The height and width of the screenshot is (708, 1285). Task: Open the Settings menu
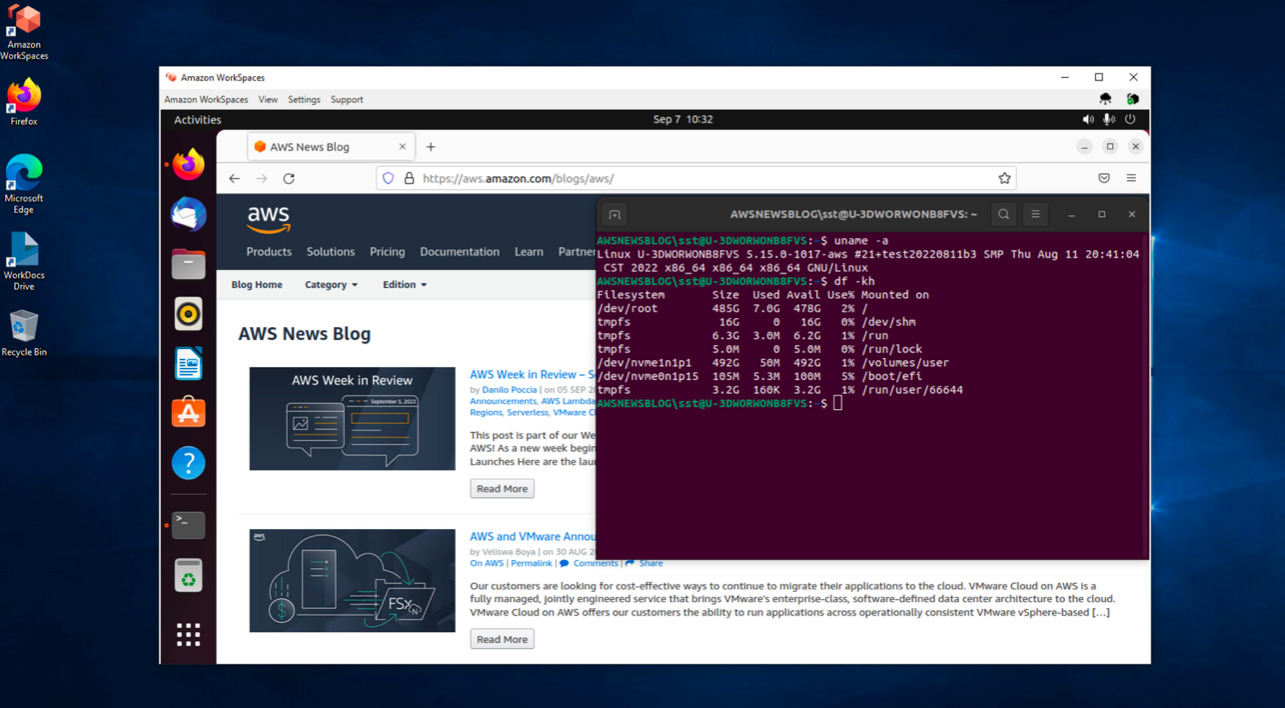click(304, 100)
